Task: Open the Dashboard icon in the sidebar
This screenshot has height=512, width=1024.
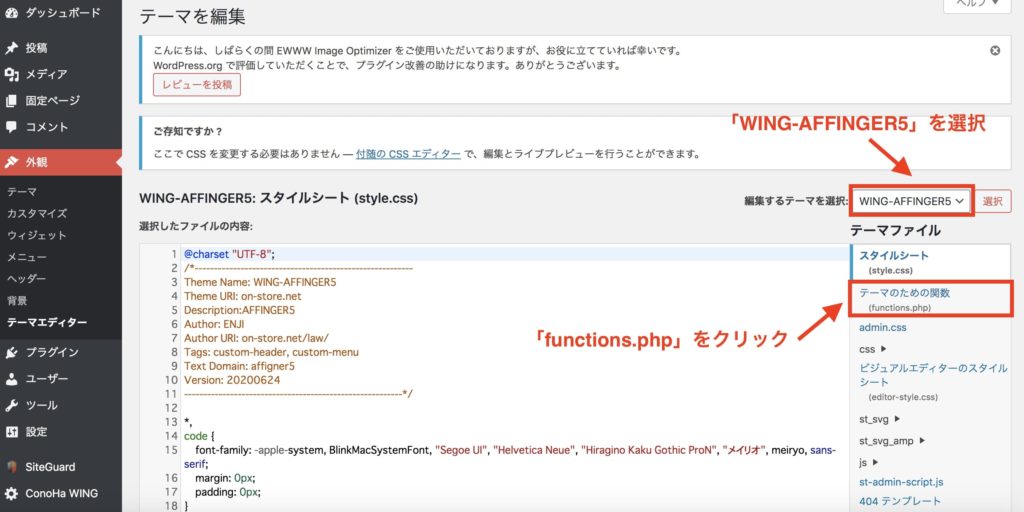Action: coord(11,13)
